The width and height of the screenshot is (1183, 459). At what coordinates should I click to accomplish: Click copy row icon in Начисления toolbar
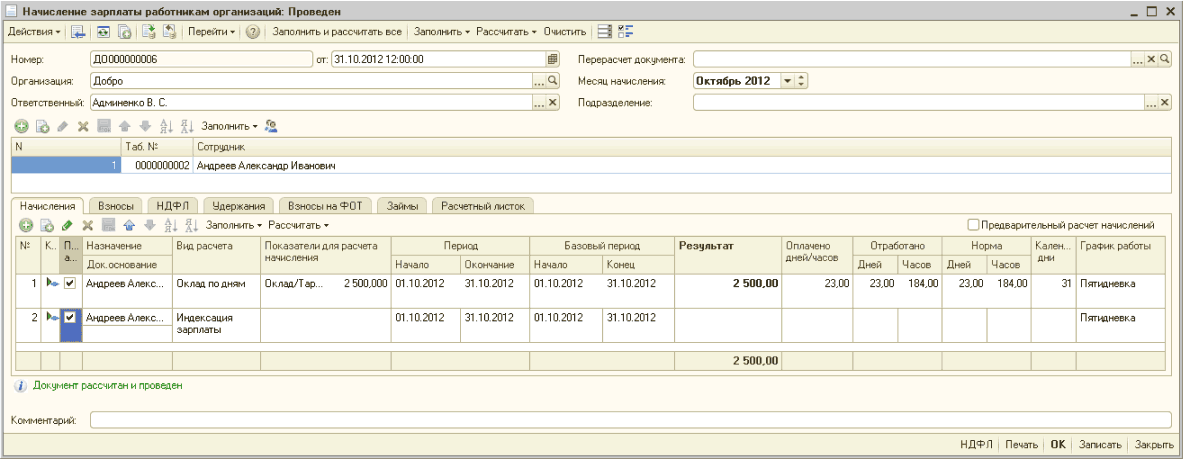pos(47,225)
